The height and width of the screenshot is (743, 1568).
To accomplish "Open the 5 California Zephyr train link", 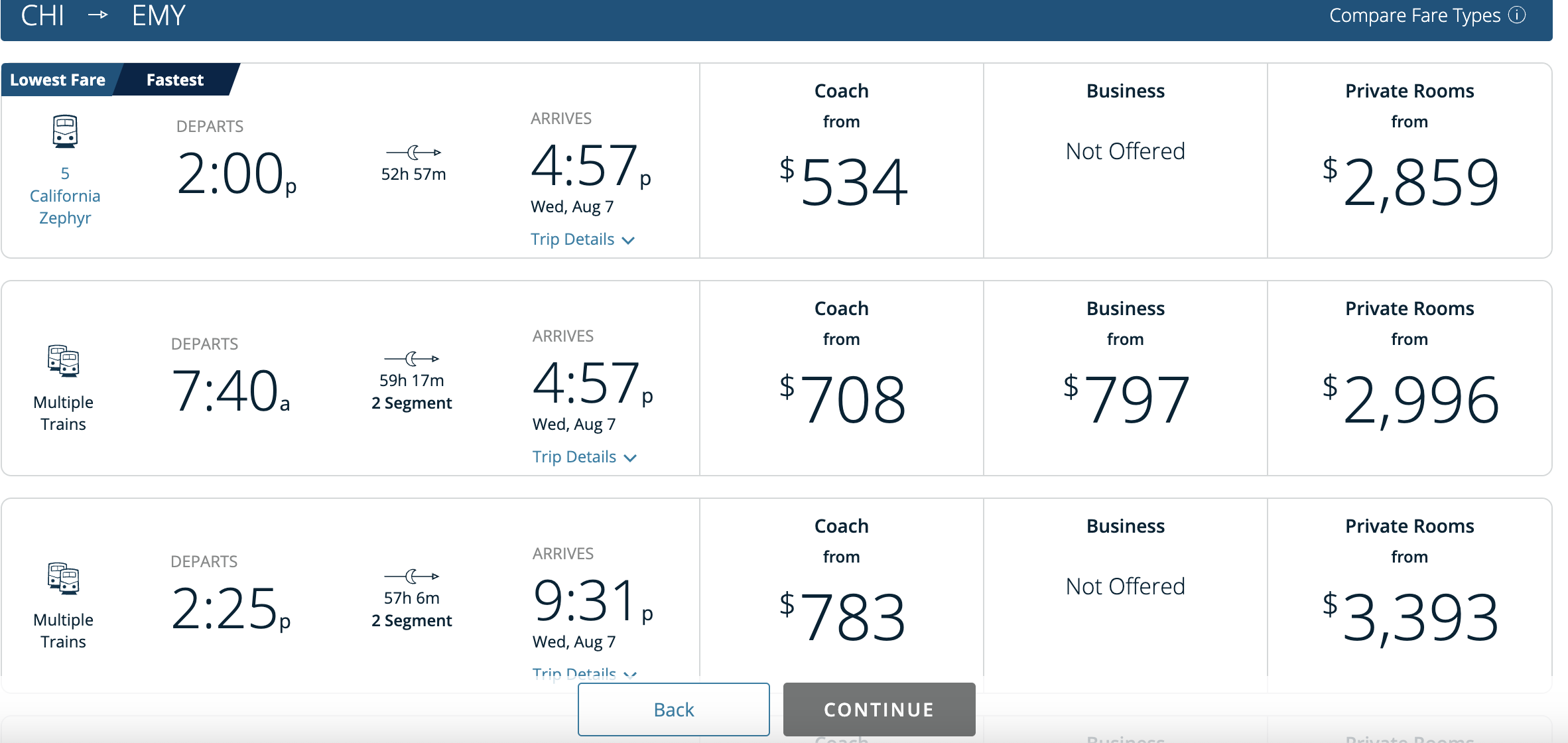I will pos(65,196).
